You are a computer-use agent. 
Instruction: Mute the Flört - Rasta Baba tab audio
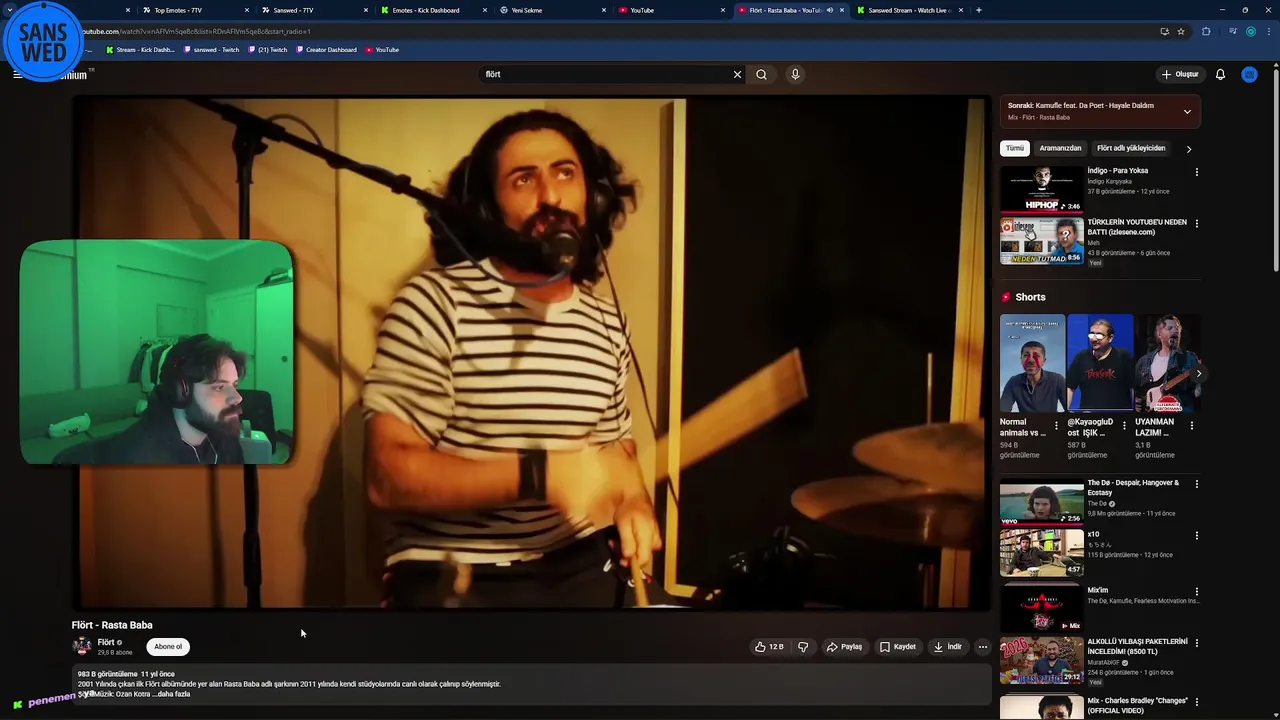click(x=829, y=10)
